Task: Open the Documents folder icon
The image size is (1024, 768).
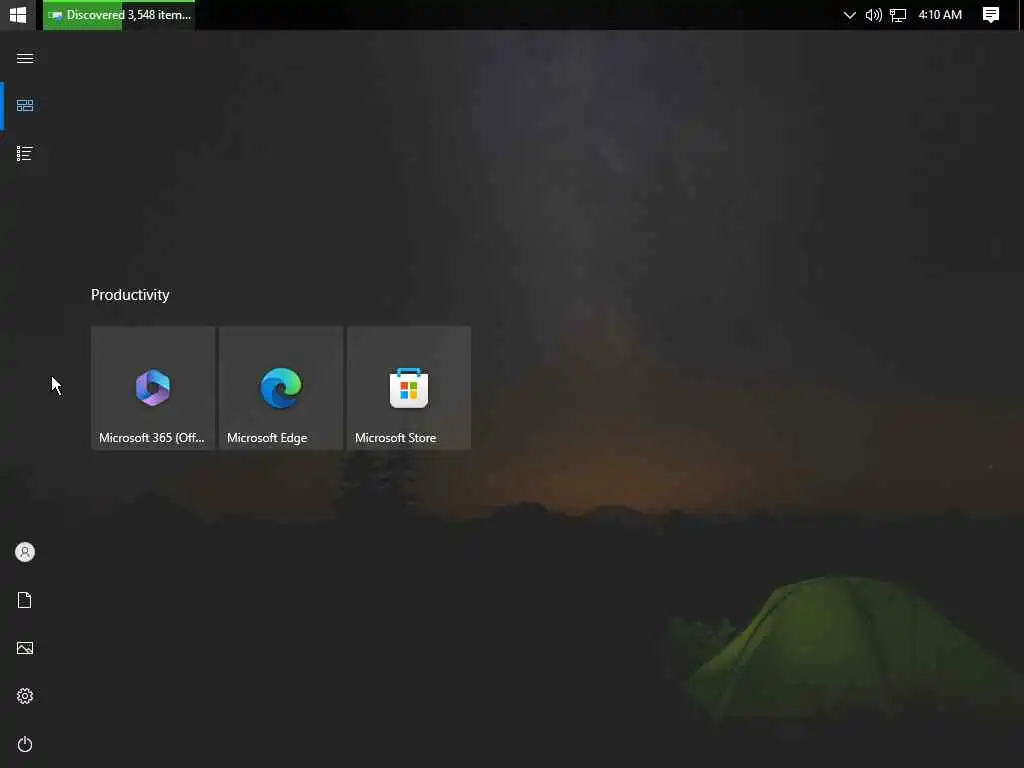Action: click(25, 600)
